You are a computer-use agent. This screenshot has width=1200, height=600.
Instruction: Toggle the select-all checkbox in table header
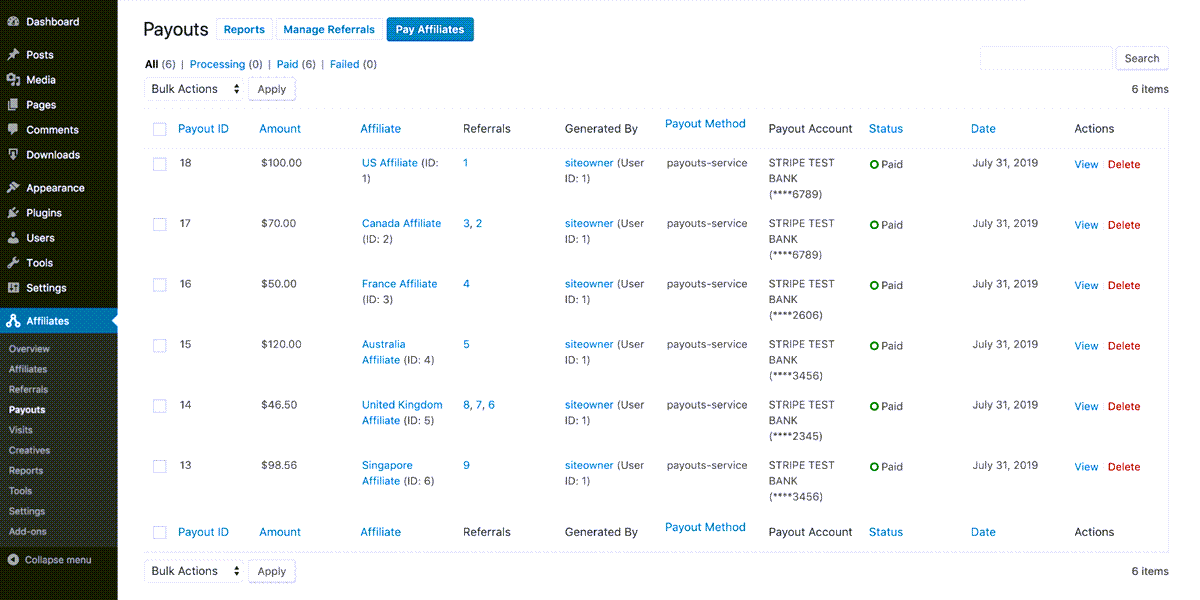click(160, 129)
